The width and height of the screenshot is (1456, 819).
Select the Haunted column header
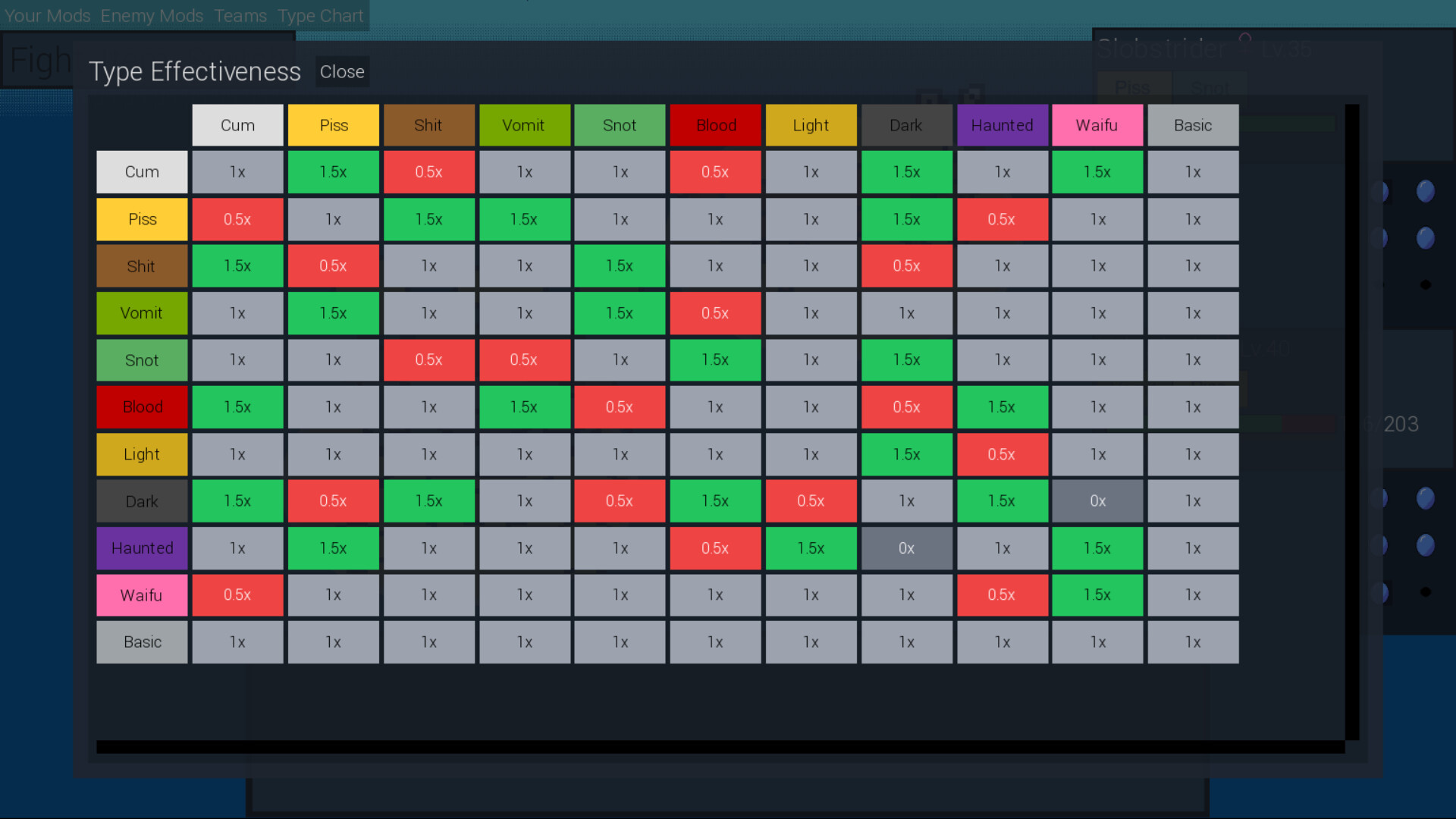(x=1003, y=125)
